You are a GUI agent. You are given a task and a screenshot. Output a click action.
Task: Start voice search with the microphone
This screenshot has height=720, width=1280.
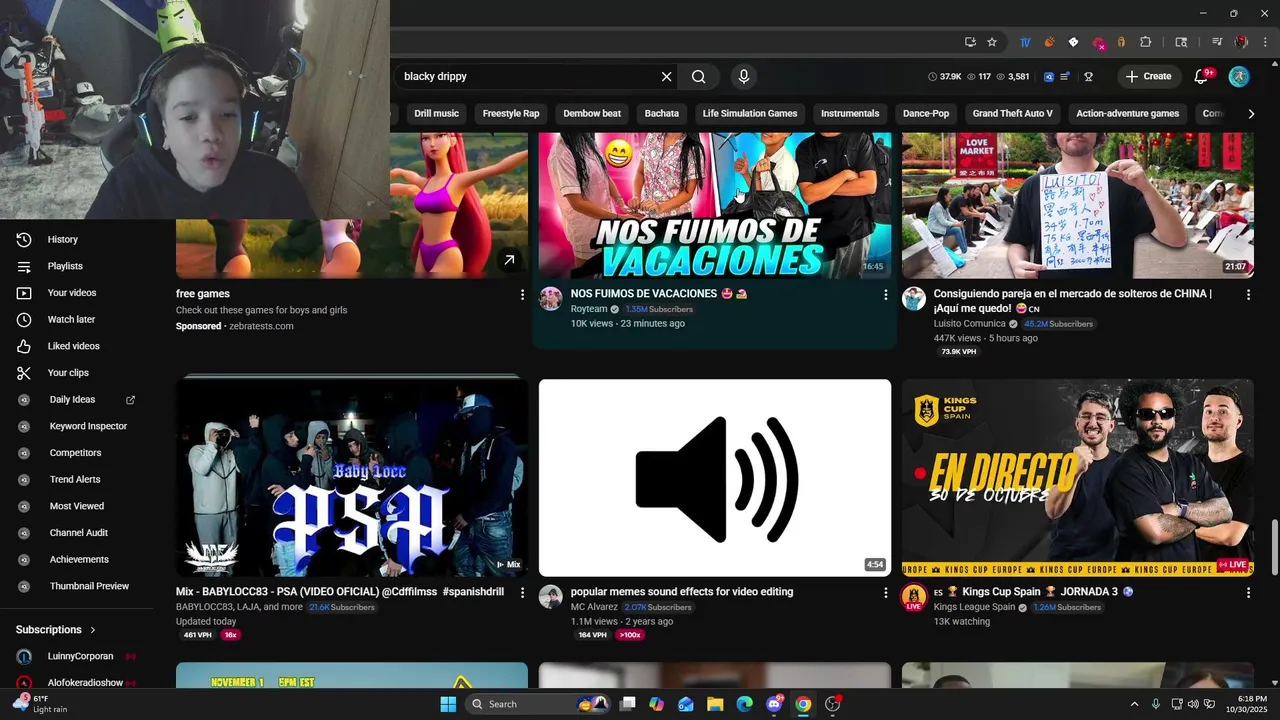coord(743,76)
